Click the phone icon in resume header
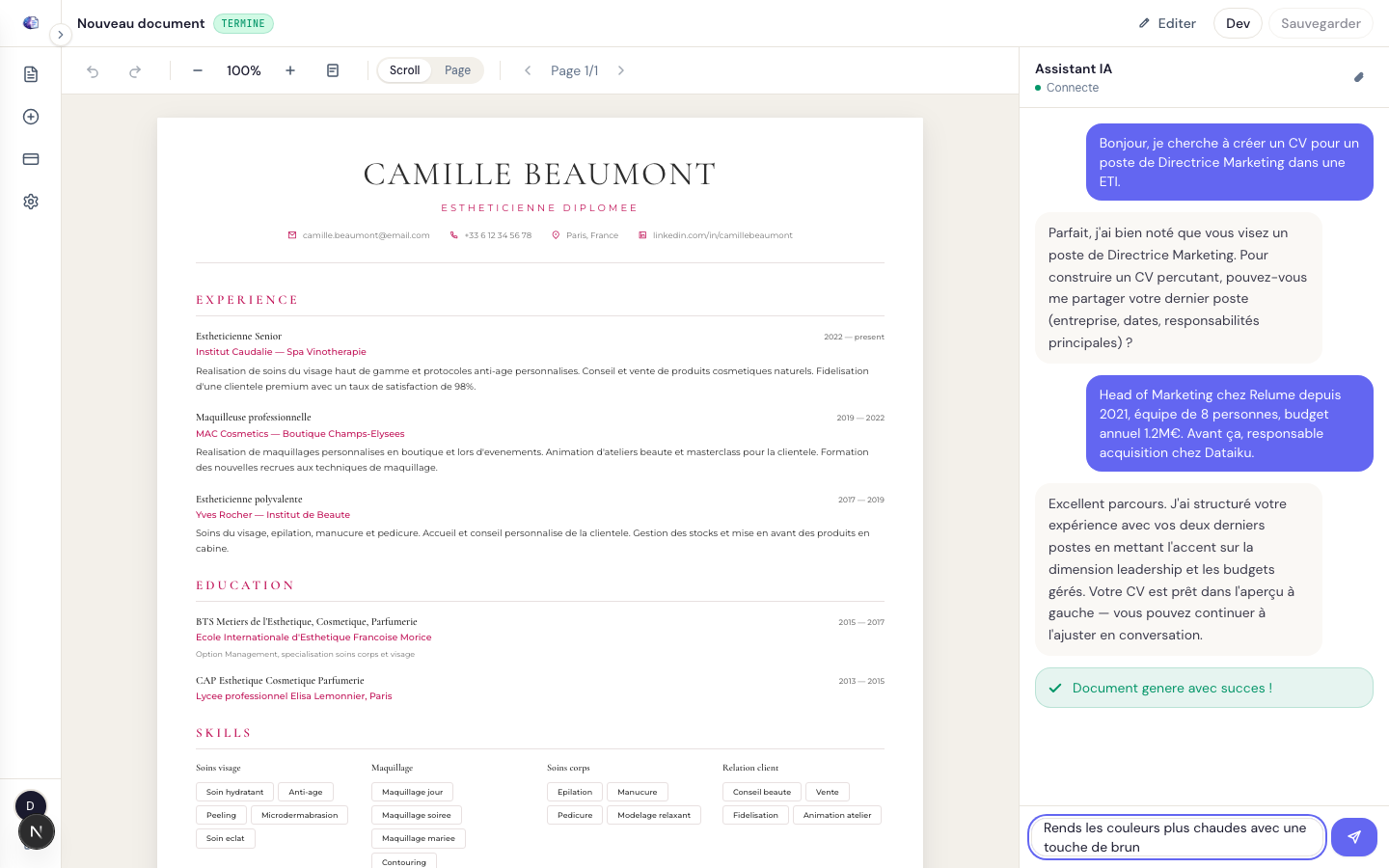 pos(453,235)
